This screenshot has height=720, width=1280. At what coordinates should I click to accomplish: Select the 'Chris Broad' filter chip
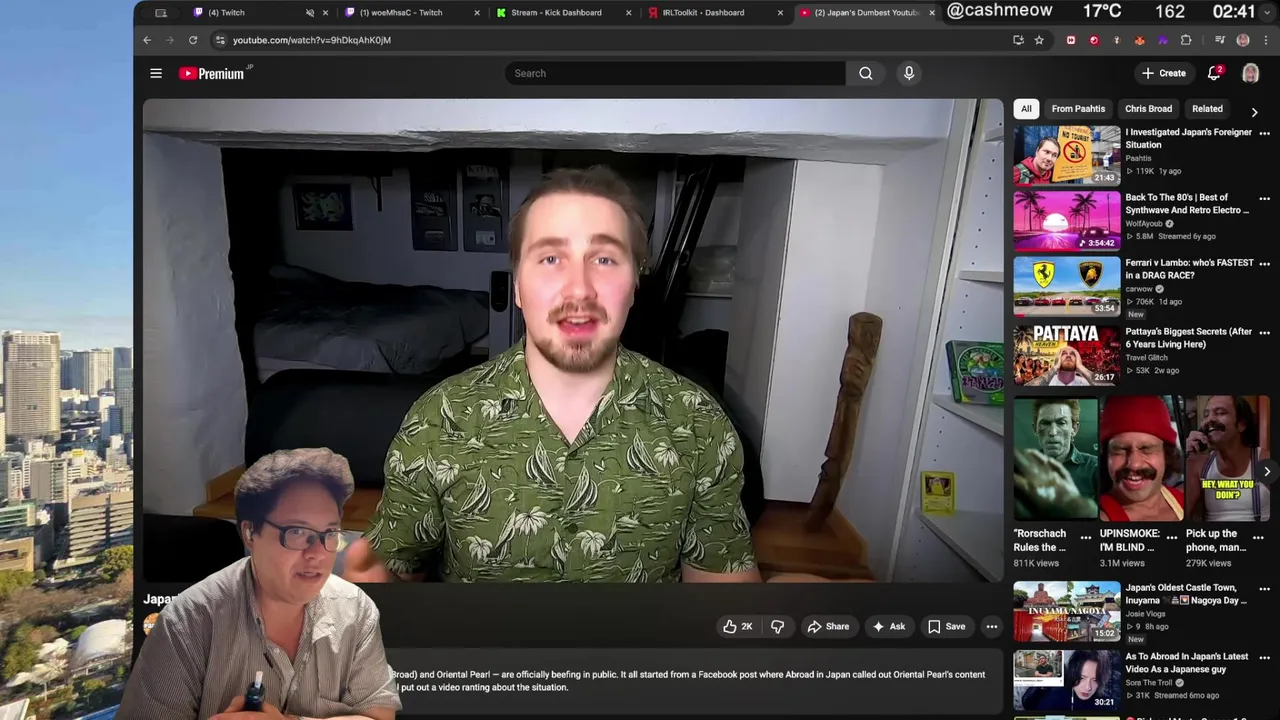[x=1148, y=109]
